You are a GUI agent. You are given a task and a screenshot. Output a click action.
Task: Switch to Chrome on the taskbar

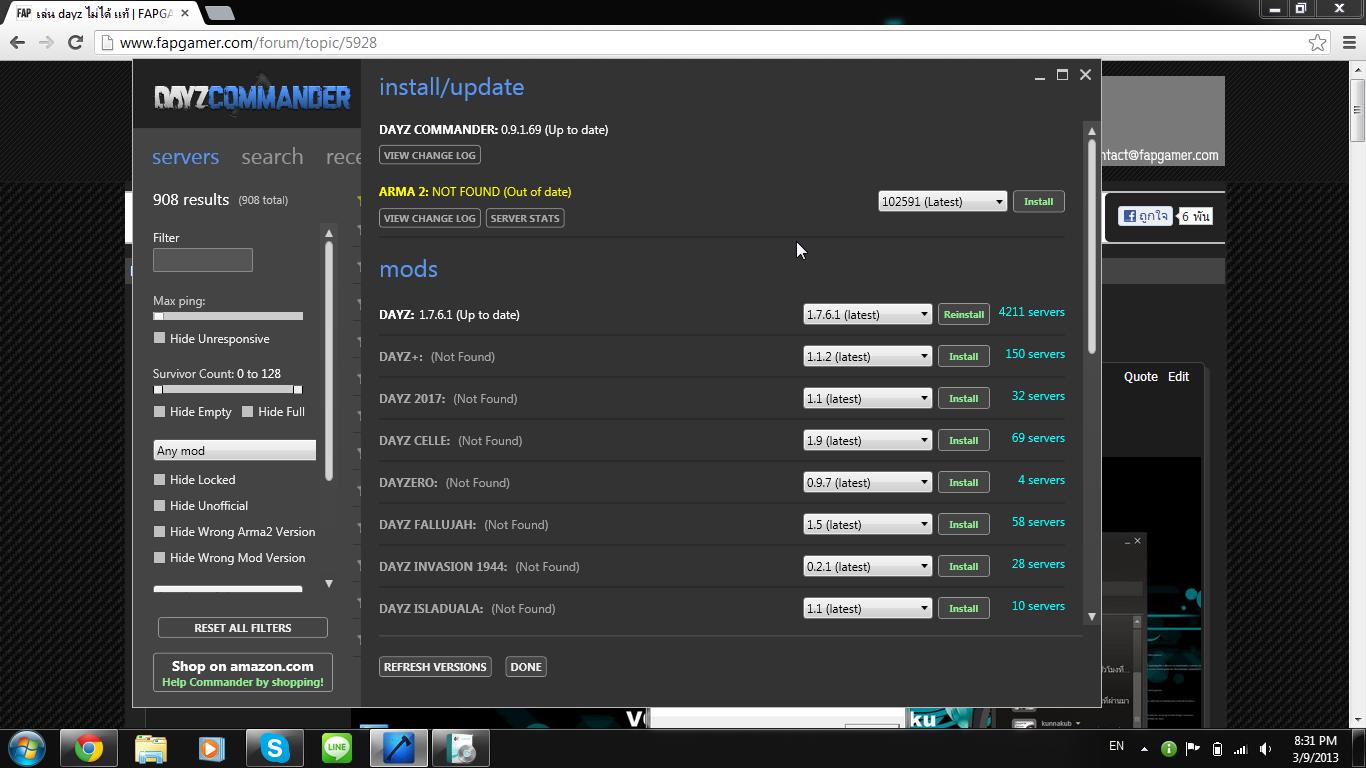click(x=89, y=748)
